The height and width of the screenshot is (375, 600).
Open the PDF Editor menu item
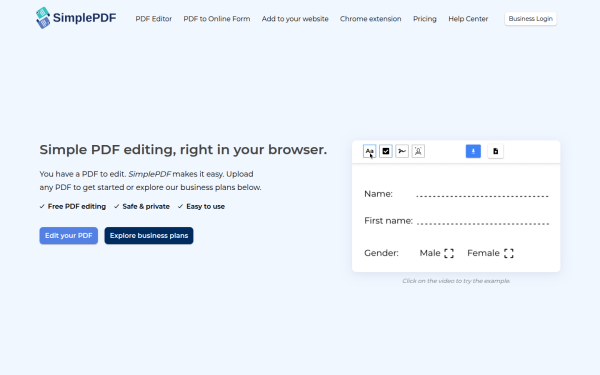(153, 19)
